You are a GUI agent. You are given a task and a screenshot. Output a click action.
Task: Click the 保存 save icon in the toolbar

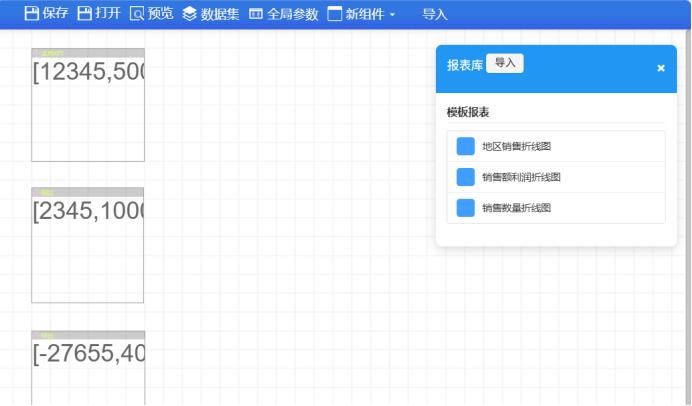click(x=32, y=14)
